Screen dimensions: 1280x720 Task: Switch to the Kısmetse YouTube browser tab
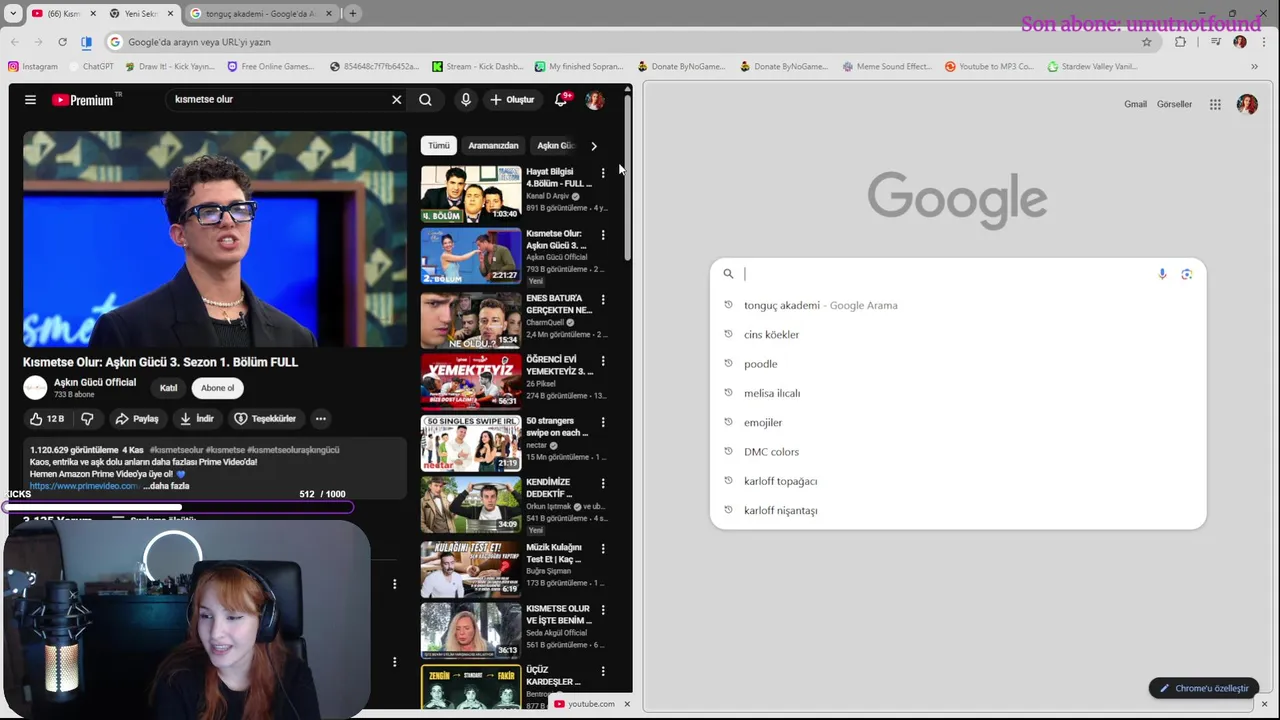62,13
